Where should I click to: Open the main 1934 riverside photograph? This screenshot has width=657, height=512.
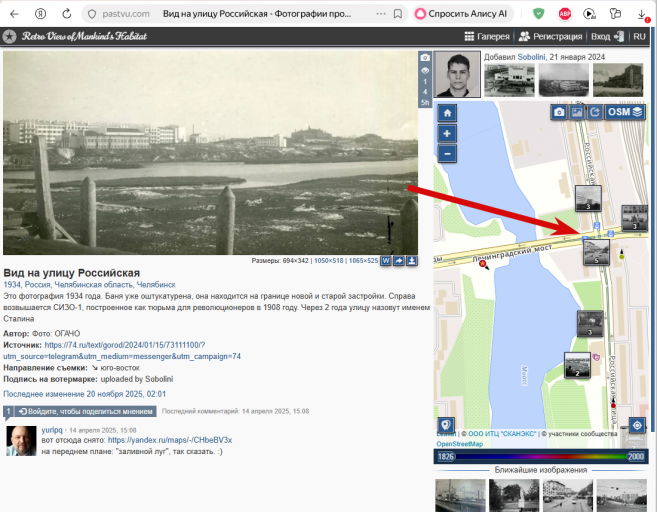[x=210, y=153]
